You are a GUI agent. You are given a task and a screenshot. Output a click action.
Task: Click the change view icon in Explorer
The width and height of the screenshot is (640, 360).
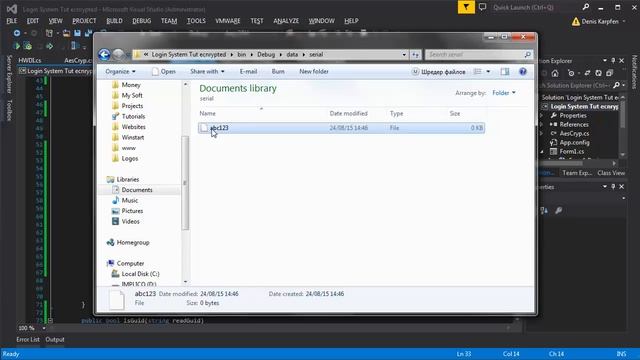click(x=477, y=71)
